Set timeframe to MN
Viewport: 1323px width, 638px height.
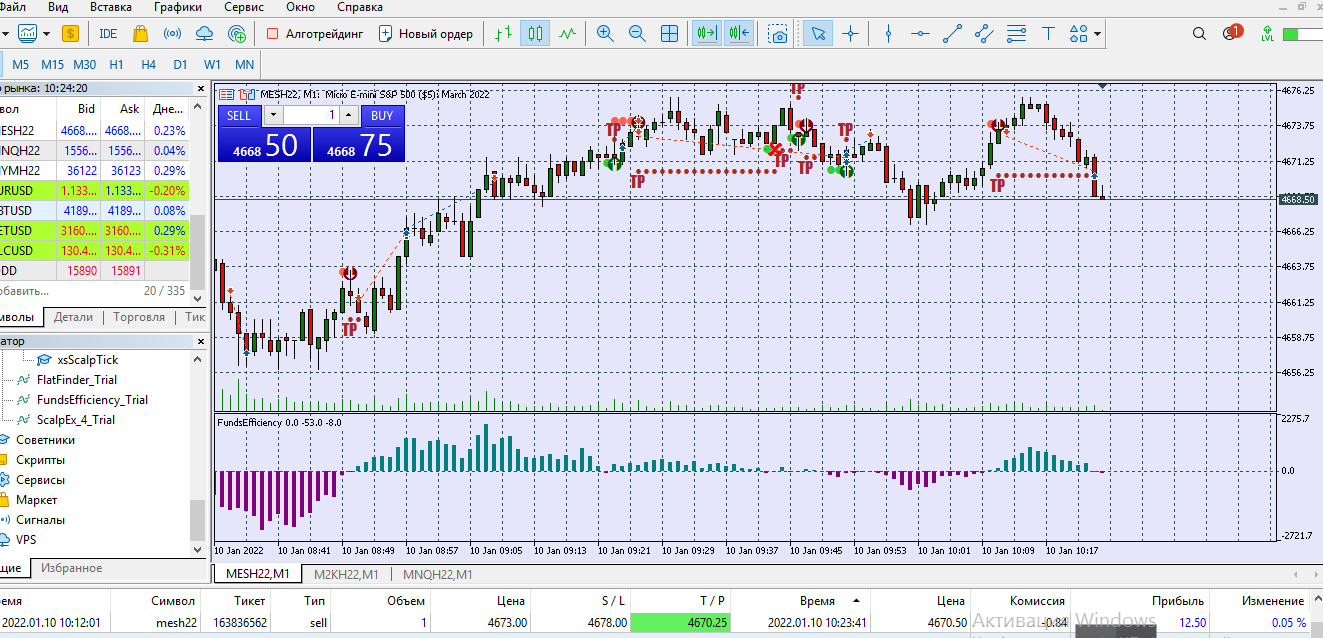(x=244, y=65)
